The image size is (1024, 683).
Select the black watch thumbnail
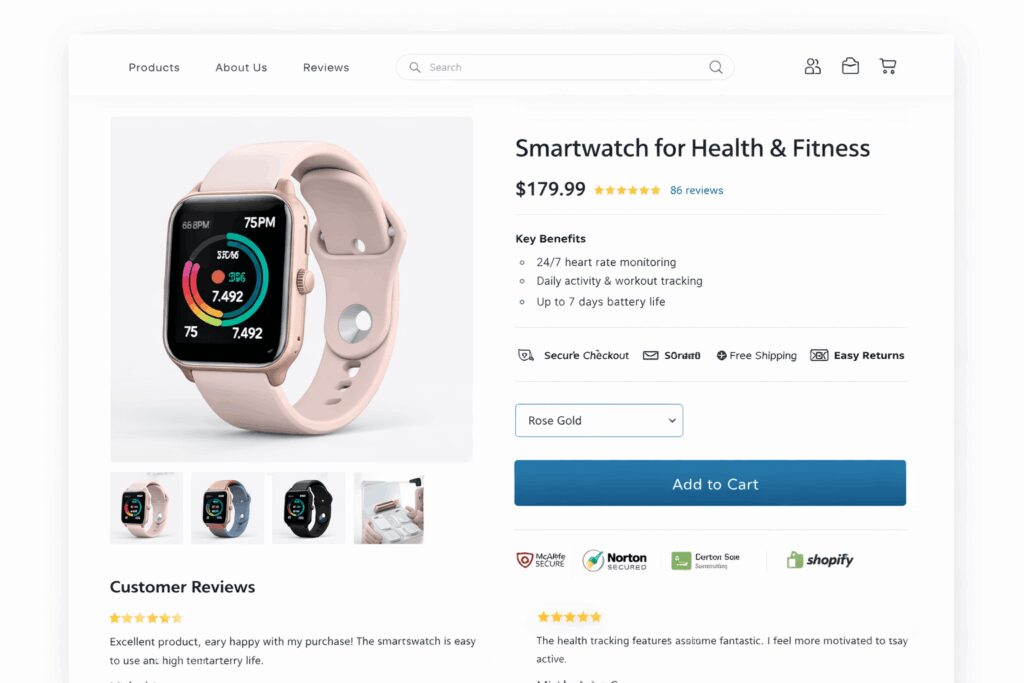[x=308, y=508]
